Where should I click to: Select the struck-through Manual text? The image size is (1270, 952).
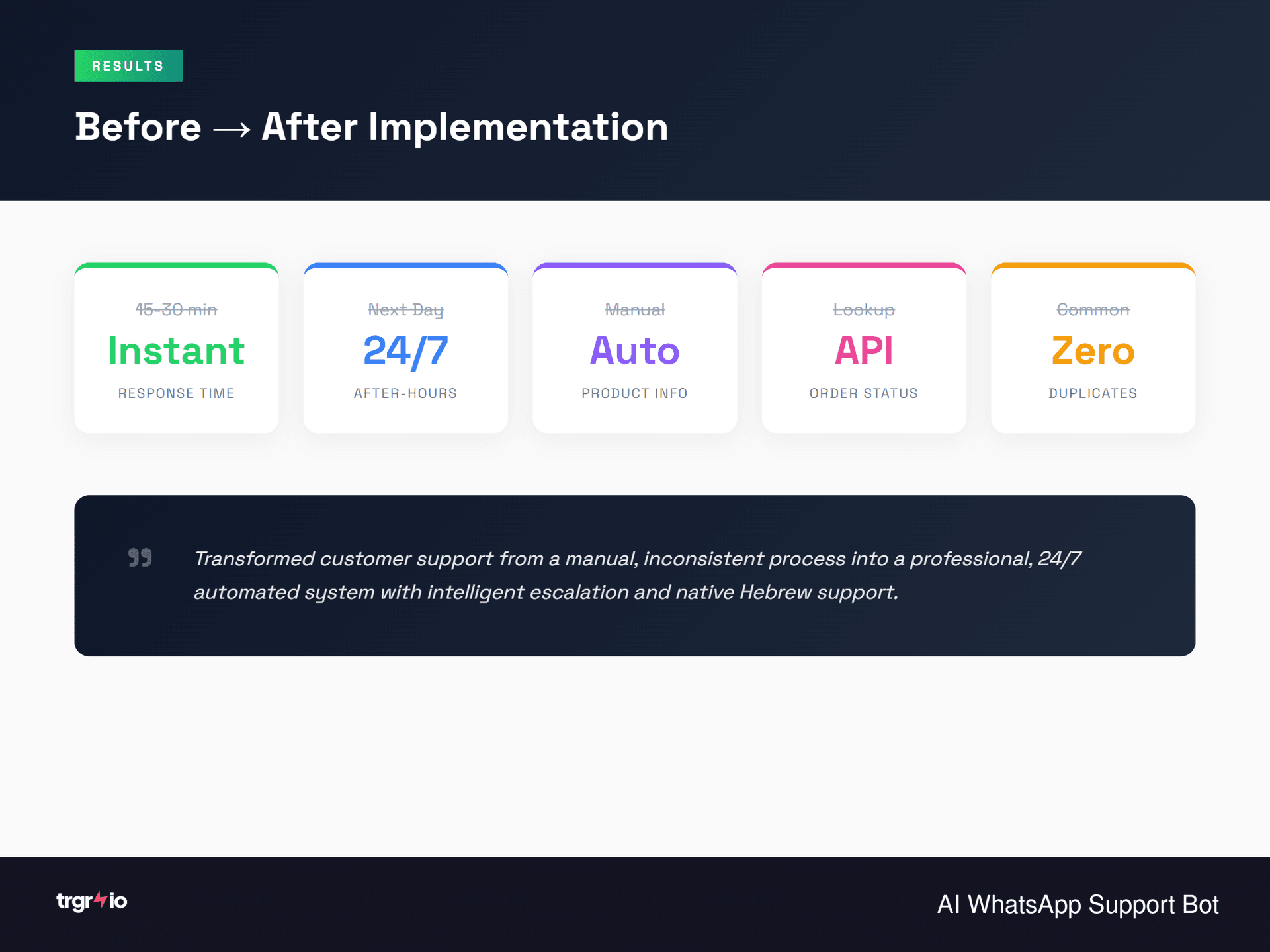pos(634,309)
